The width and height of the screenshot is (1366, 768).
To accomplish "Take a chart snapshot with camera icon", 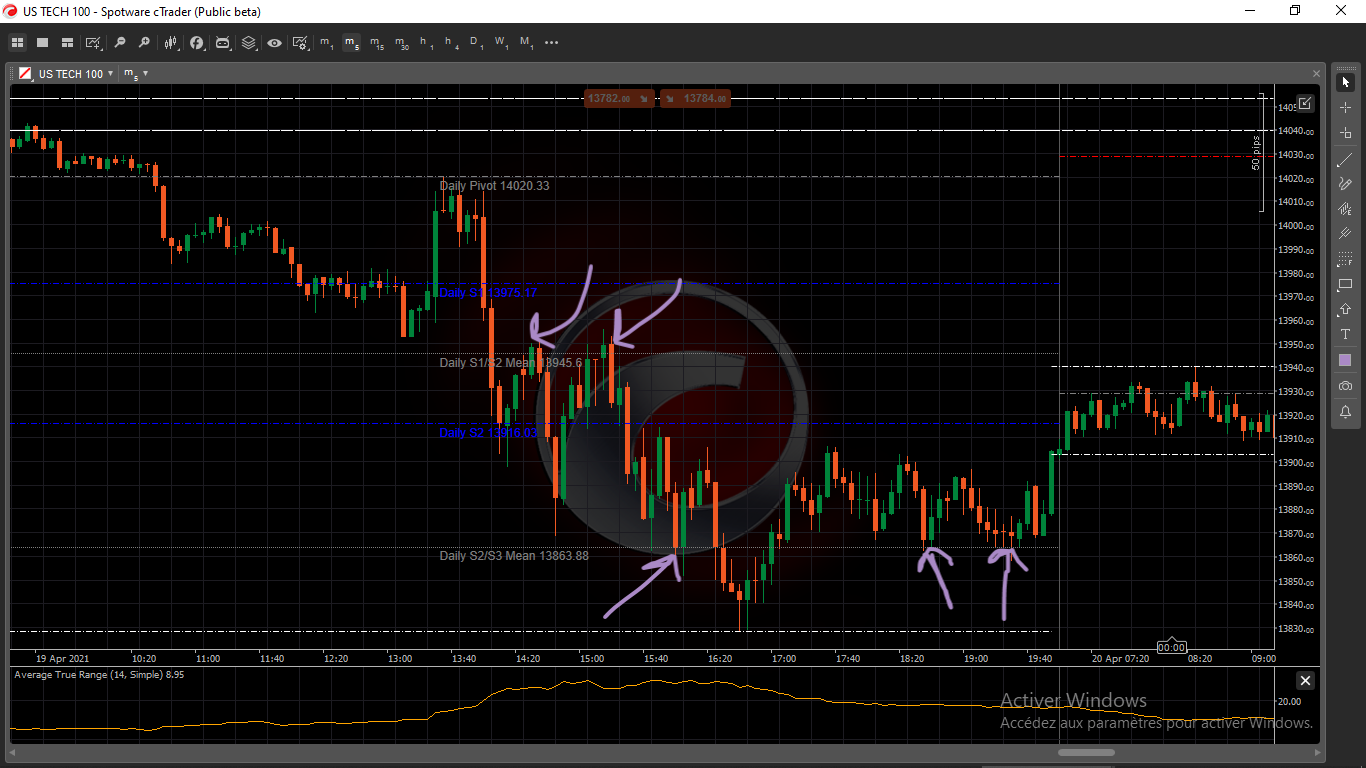I will point(1345,386).
